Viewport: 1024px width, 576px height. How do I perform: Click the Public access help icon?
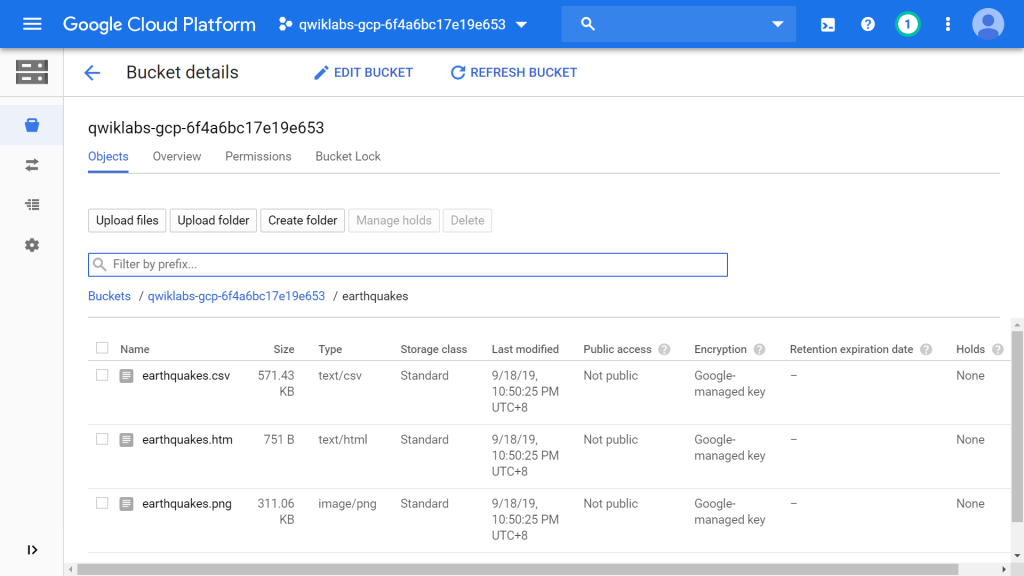click(x=664, y=349)
